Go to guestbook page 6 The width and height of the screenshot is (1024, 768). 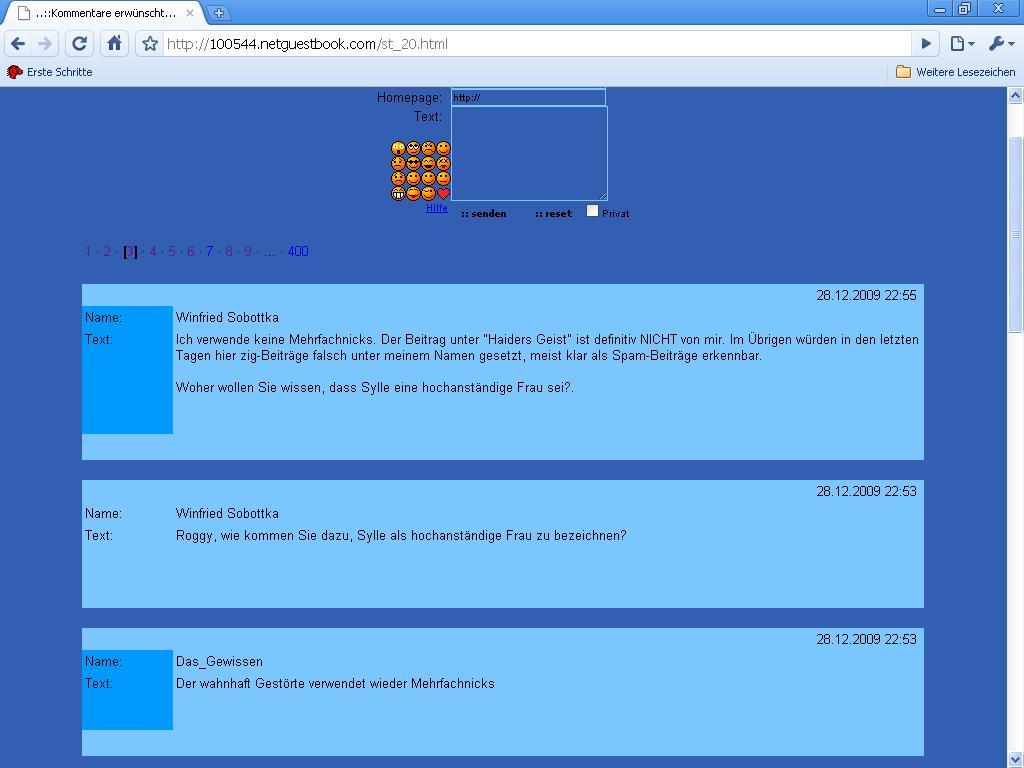191,251
